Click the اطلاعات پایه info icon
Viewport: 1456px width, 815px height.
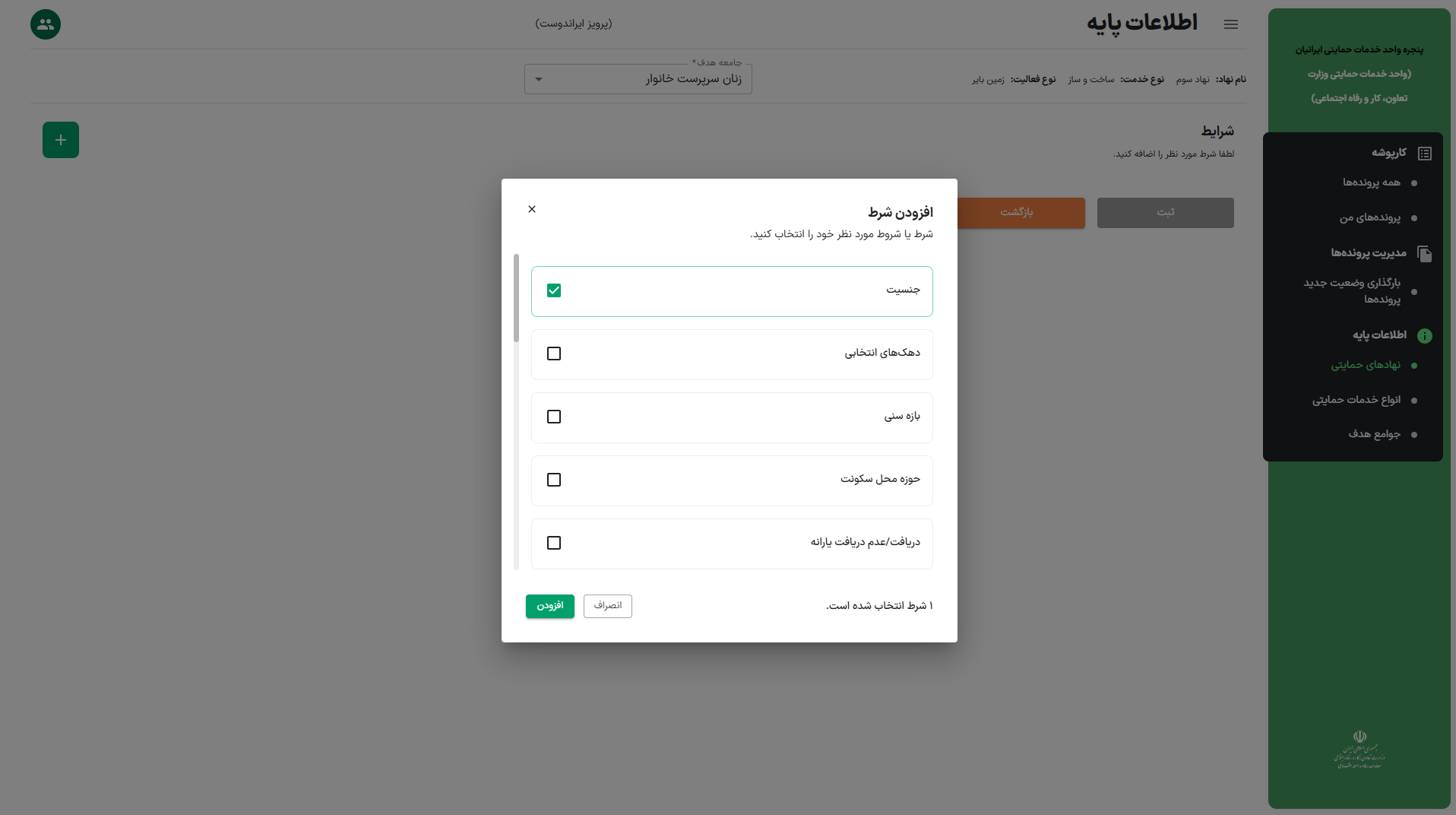[1425, 336]
